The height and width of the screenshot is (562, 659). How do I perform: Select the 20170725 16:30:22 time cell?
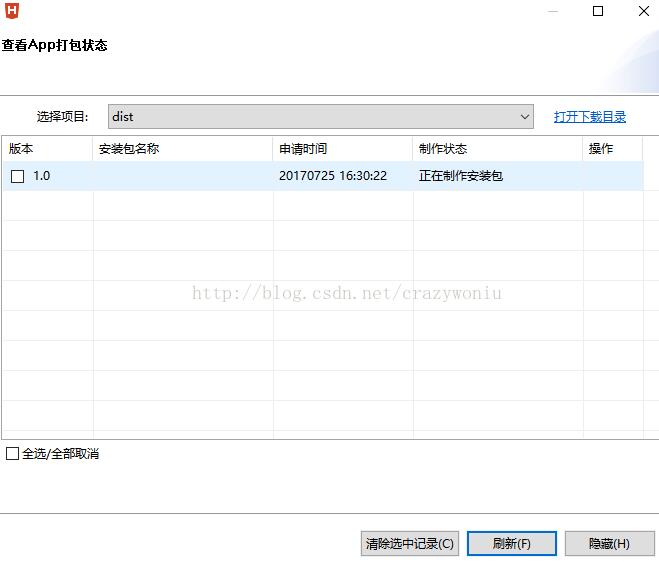pyautogui.click(x=333, y=176)
